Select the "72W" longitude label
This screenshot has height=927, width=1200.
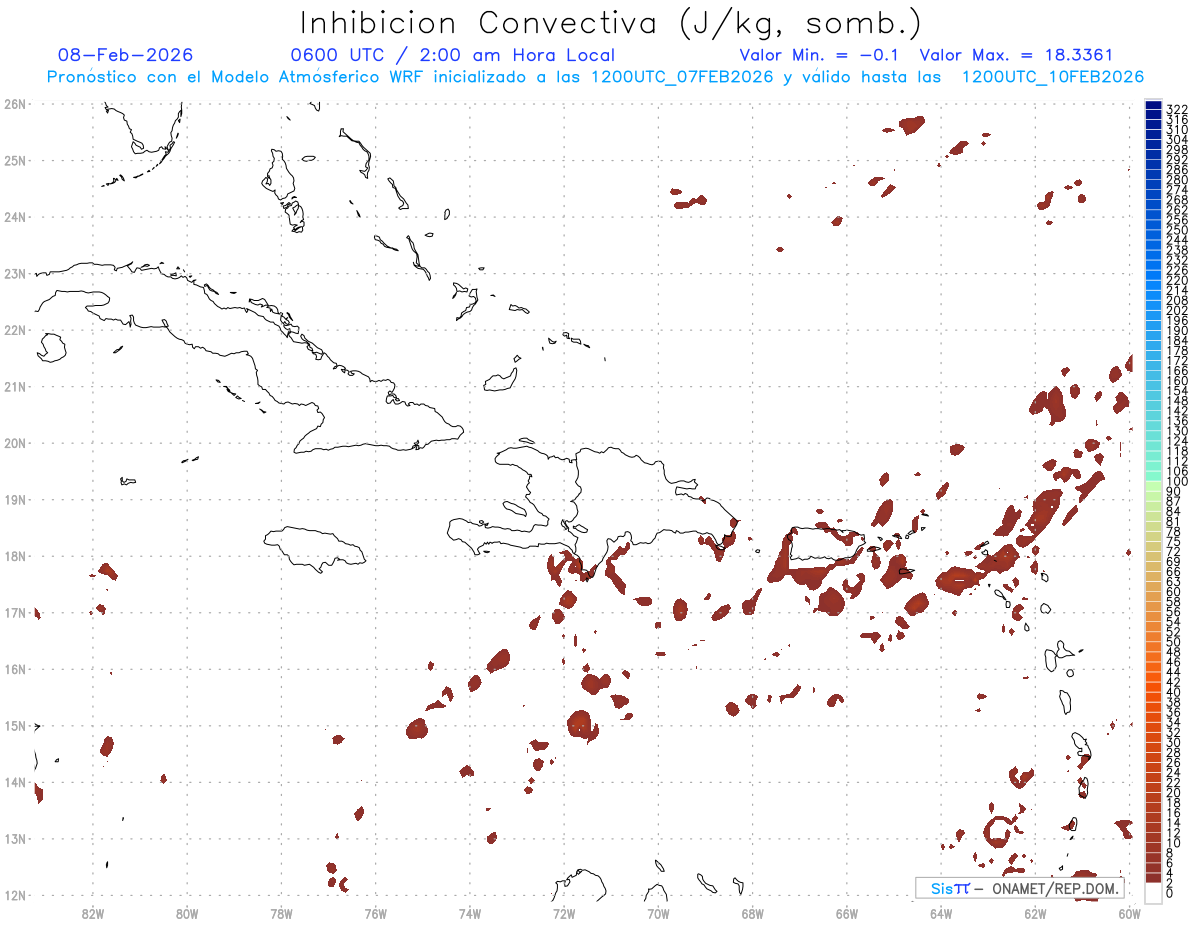[x=564, y=913]
